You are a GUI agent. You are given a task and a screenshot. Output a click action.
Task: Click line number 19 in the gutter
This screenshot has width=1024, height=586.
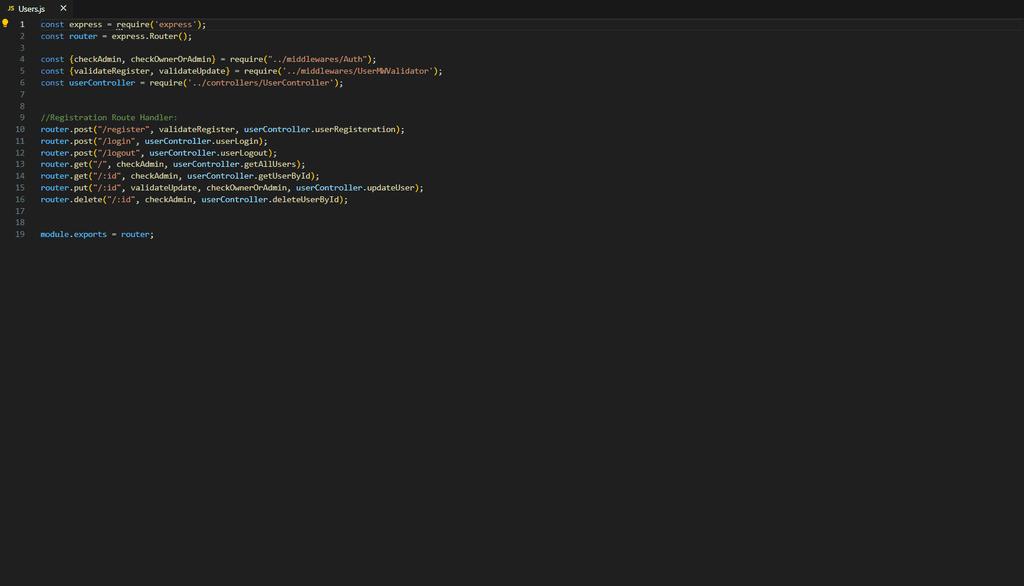tap(20, 234)
